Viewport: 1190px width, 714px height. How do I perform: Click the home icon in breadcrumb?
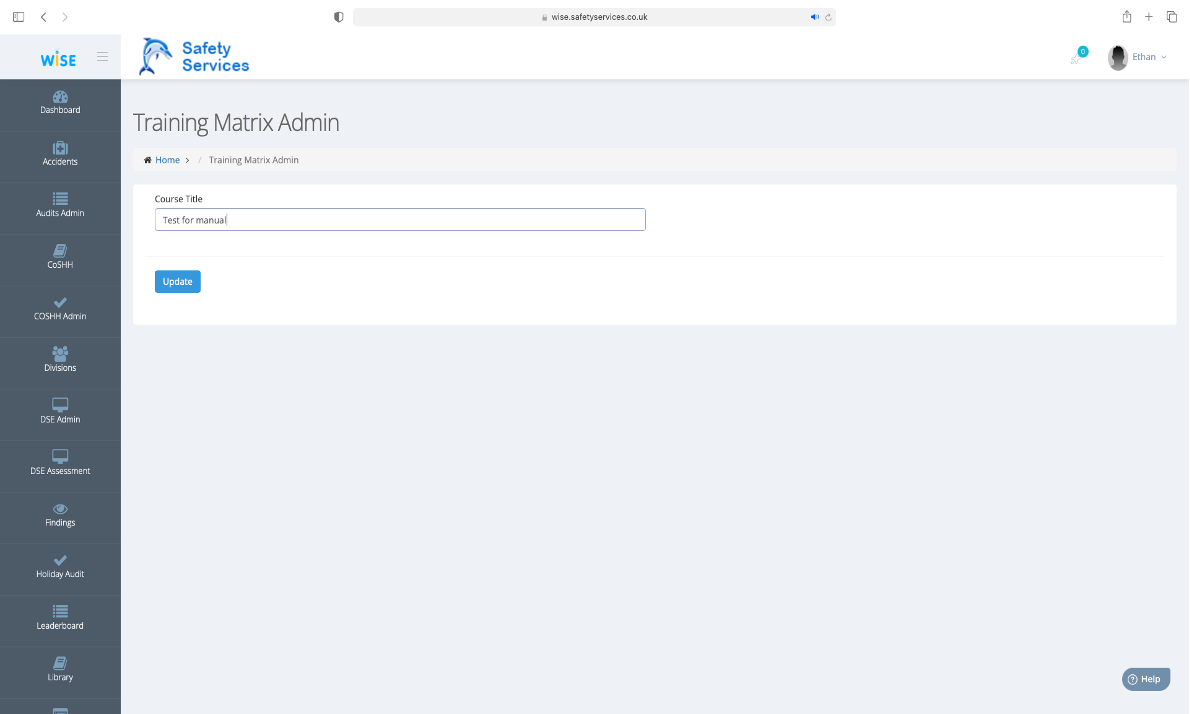[x=147, y=160]
